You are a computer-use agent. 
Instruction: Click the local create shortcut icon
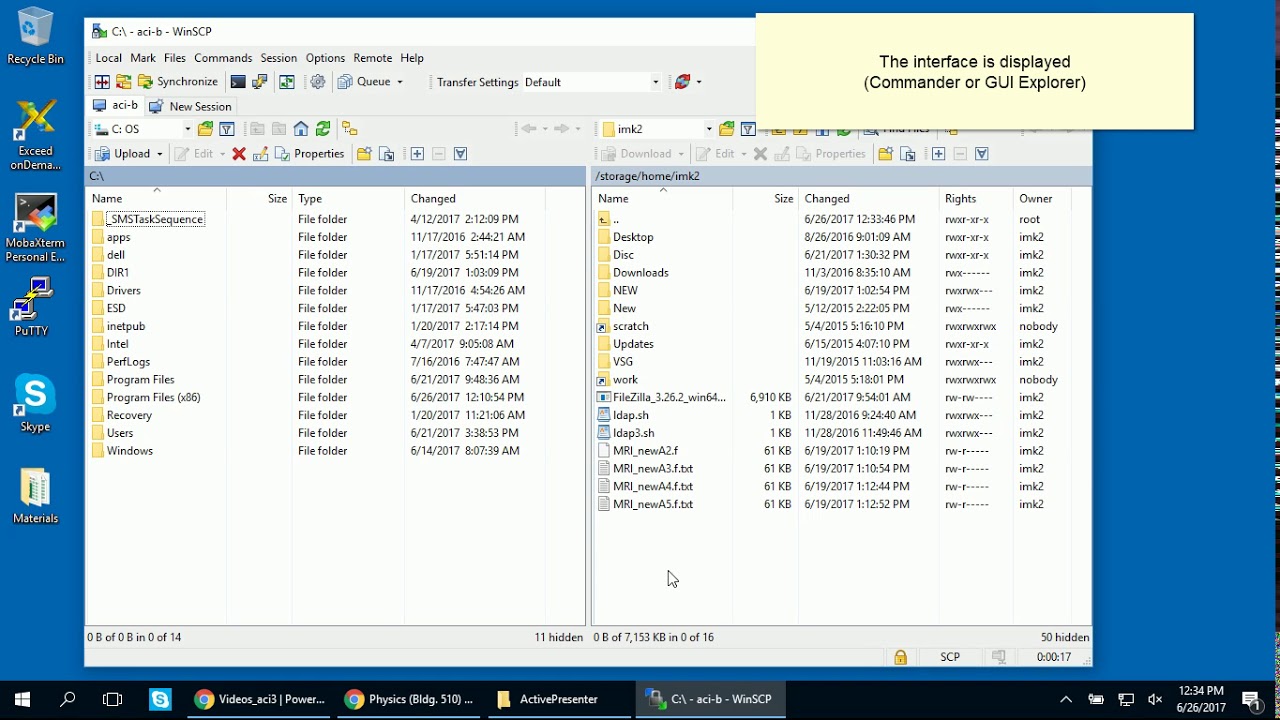pos(387,154)
